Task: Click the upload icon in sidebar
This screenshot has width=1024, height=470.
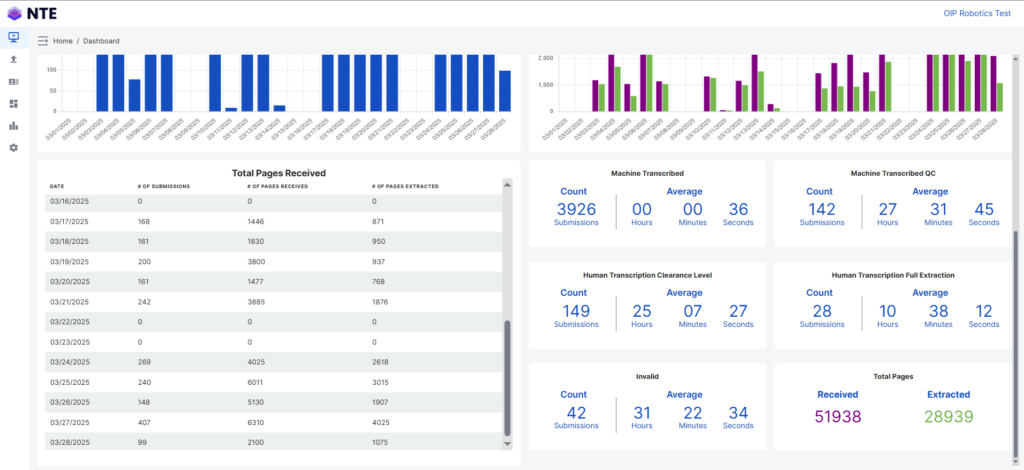Action: pyautogui.click(x=13, y=60)
